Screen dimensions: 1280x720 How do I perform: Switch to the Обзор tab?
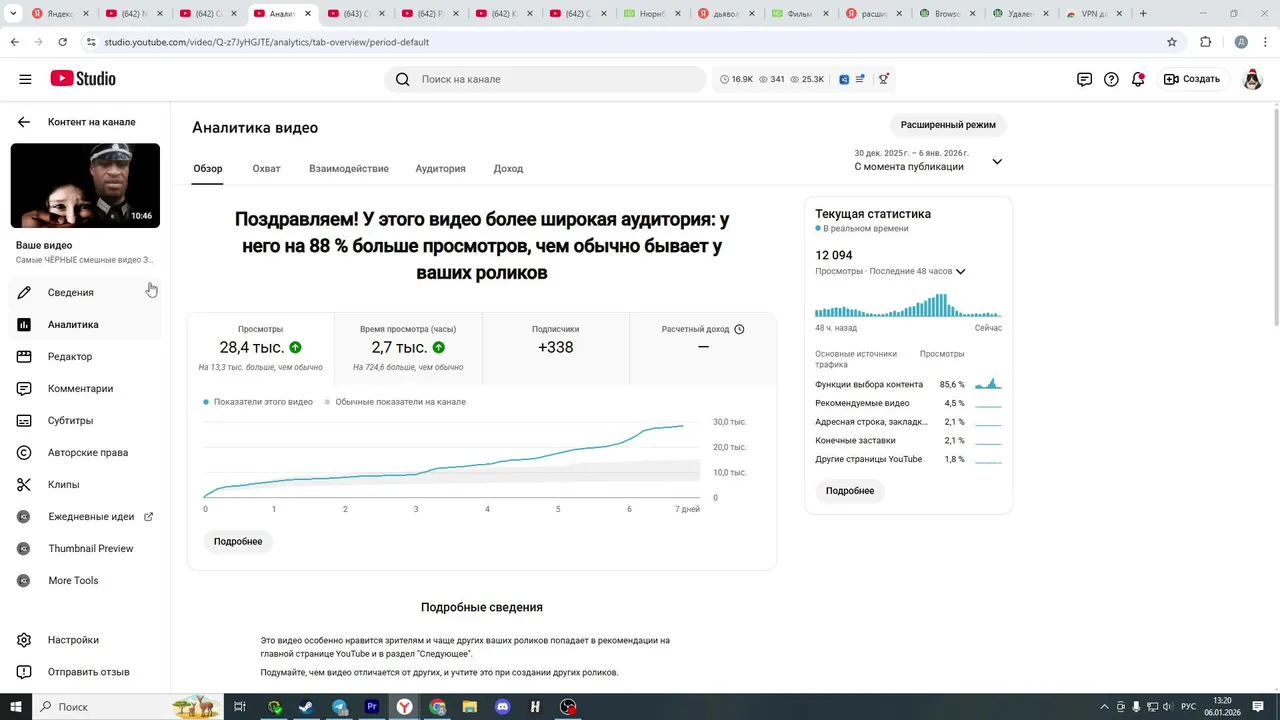[x=208, y=169]
